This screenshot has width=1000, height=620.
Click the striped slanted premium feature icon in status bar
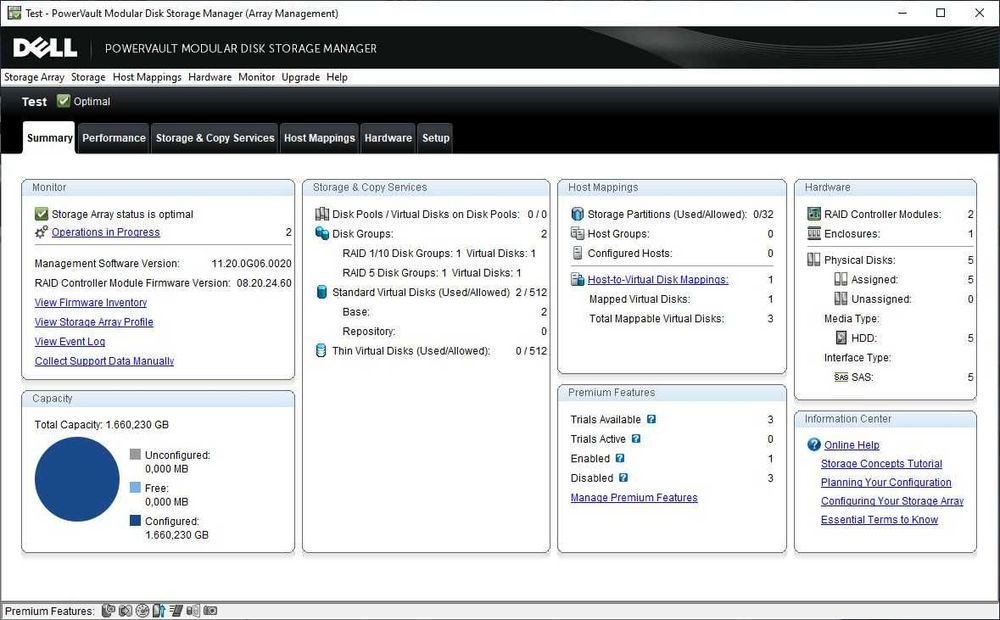pyautogui.click(x=176, y=610)
